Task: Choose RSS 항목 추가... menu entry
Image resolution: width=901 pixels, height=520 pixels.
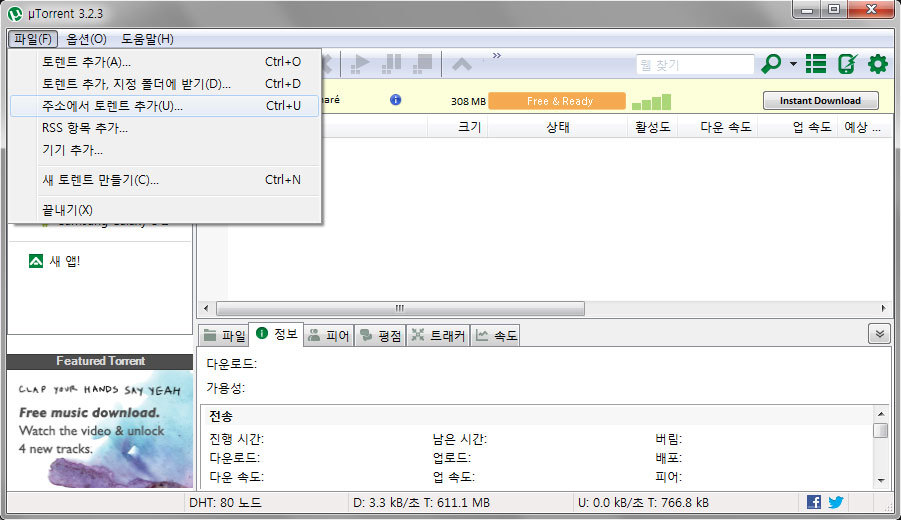Action: (x=165, y=128)
